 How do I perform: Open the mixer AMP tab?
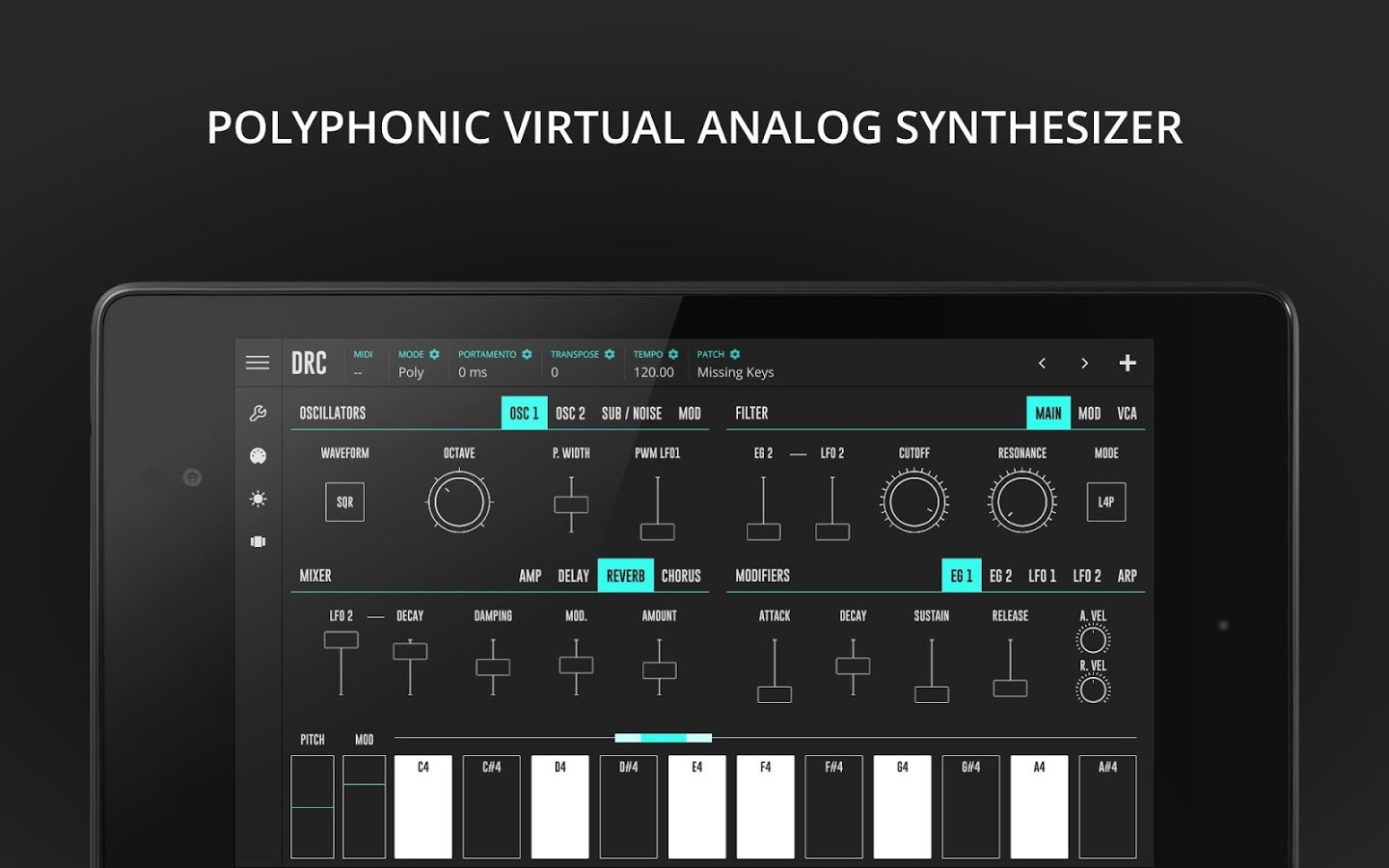coord(531,576)
